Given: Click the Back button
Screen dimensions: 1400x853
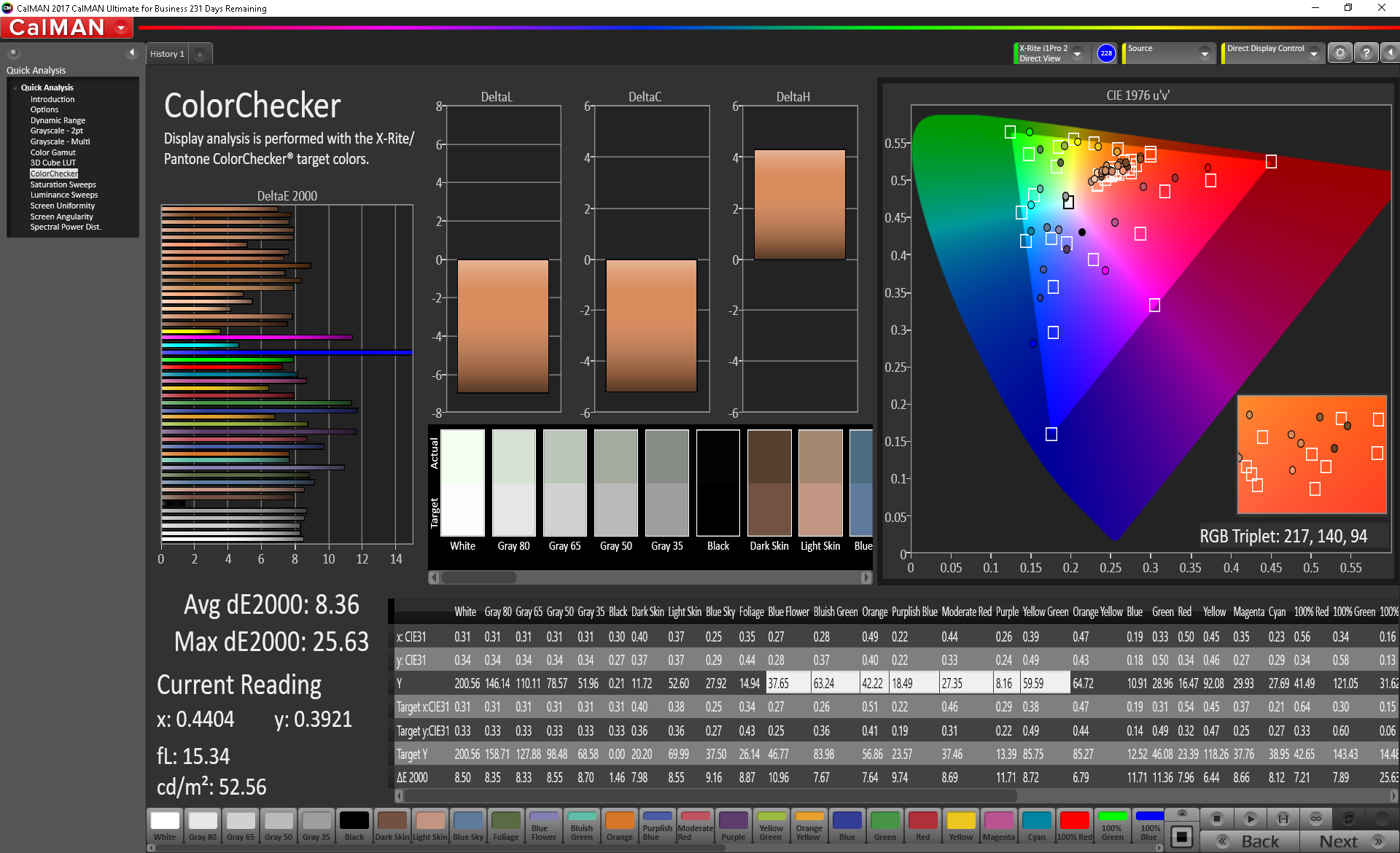Looking at the screenshot, I should (x=1250, y=841).
